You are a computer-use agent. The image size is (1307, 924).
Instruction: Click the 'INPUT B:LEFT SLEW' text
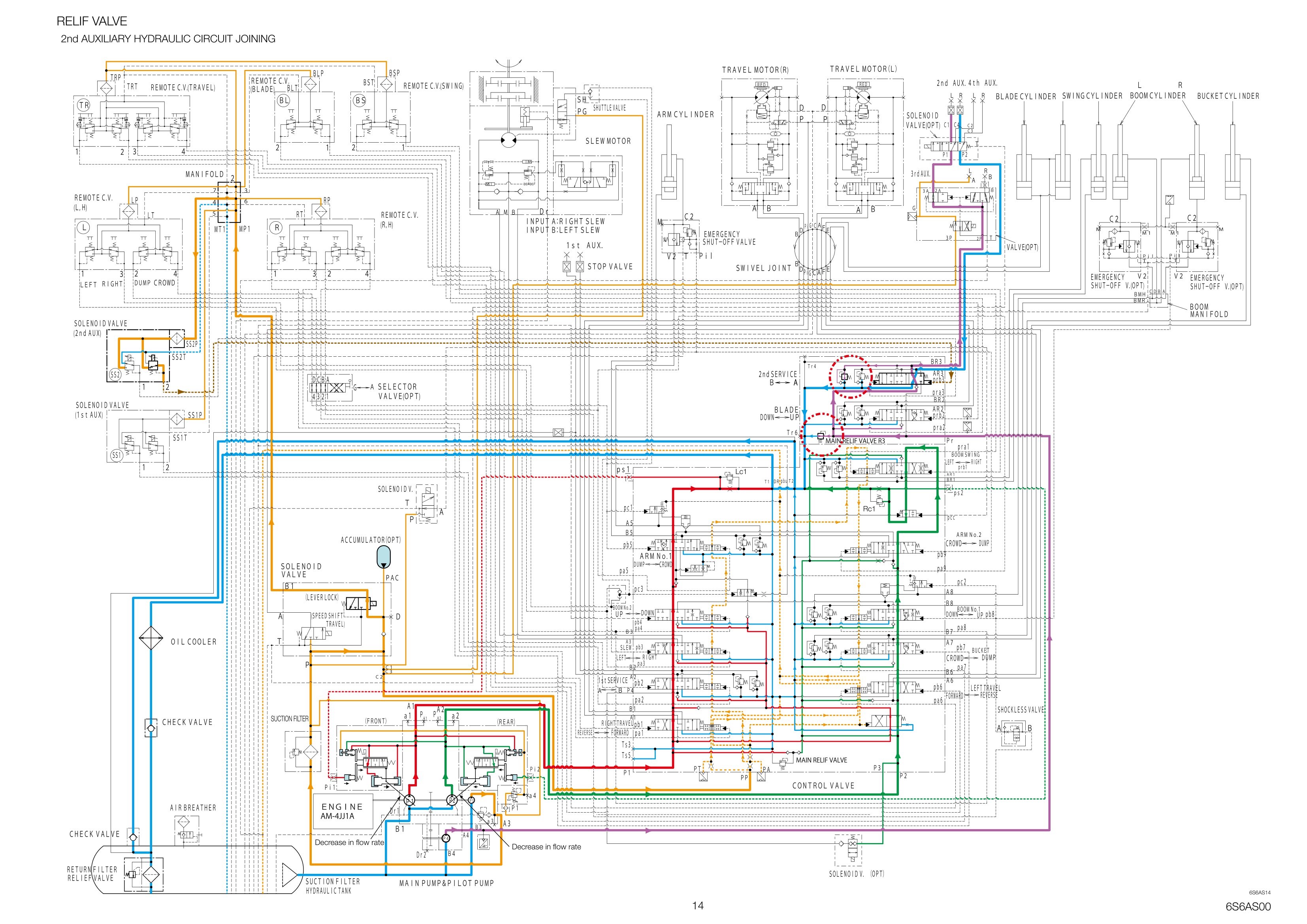tap(563, 231)
